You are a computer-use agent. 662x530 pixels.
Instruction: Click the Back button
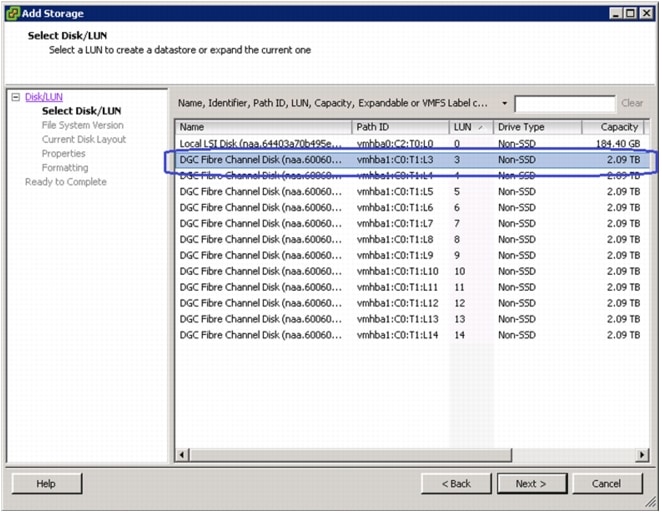pos(455,484)
